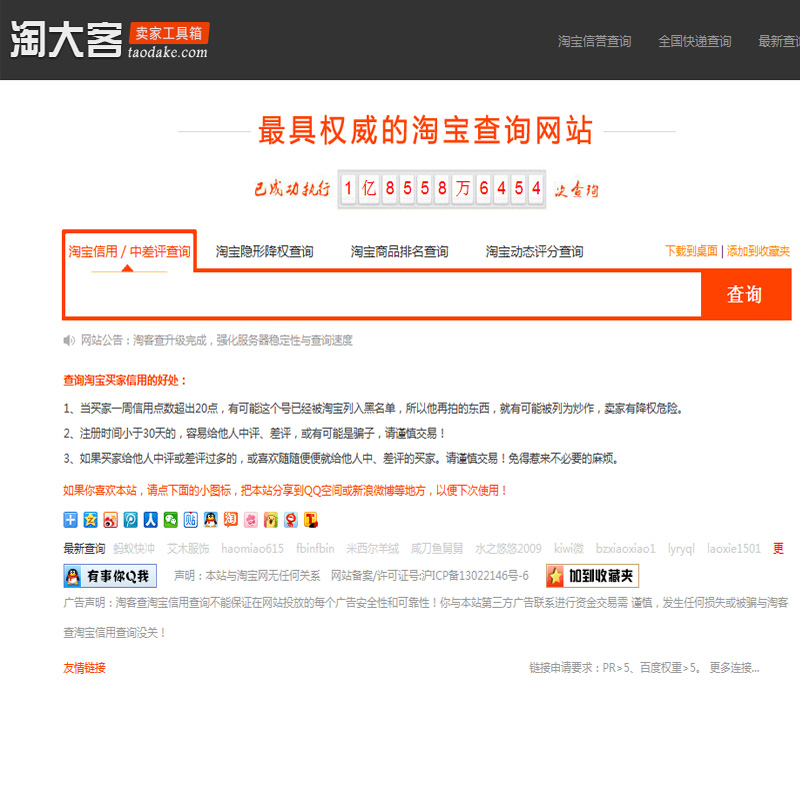Click the 网站公告 announcement text

tap(216, 340)
